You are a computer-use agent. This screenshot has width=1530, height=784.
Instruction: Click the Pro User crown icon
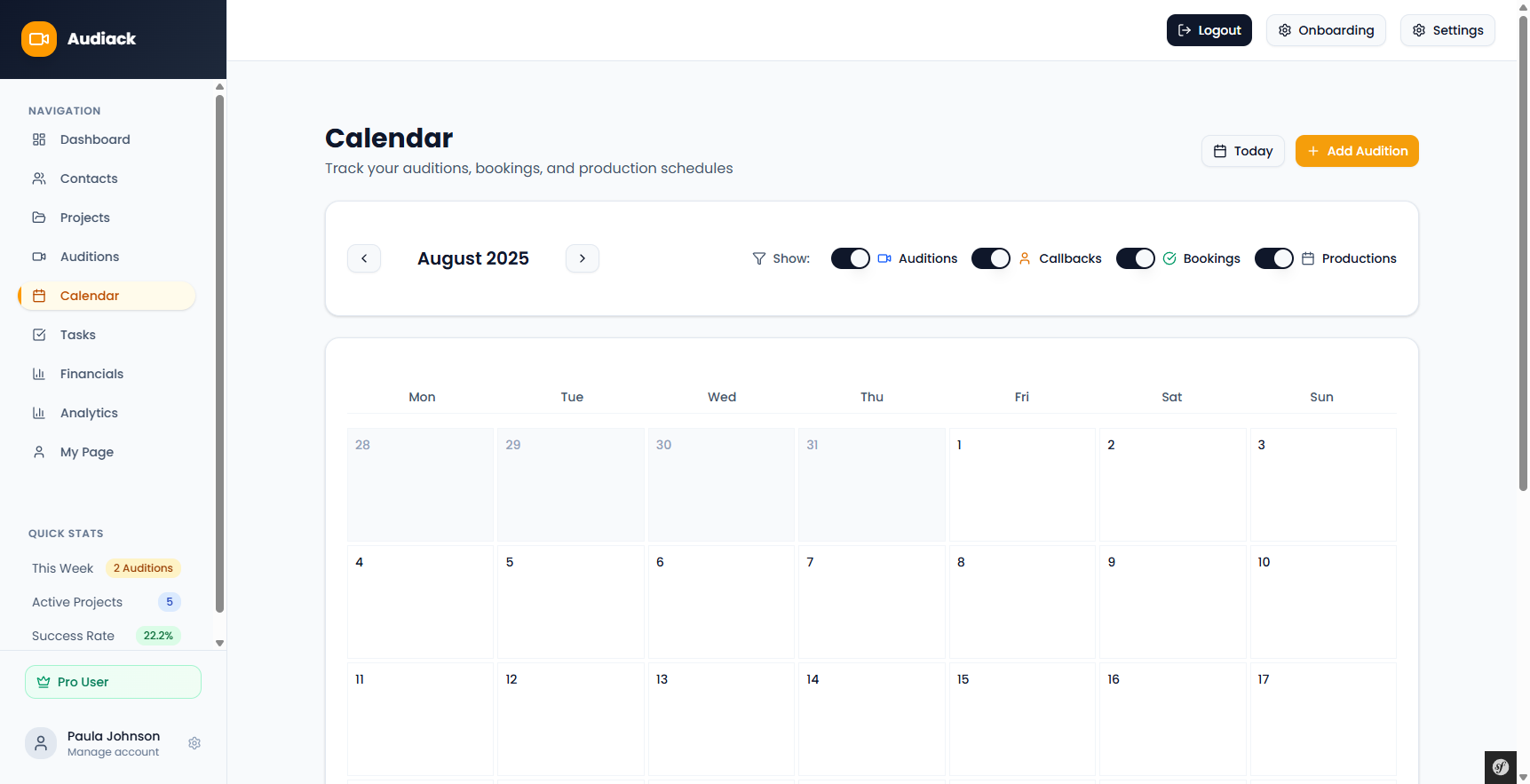(x=44, y=682)
